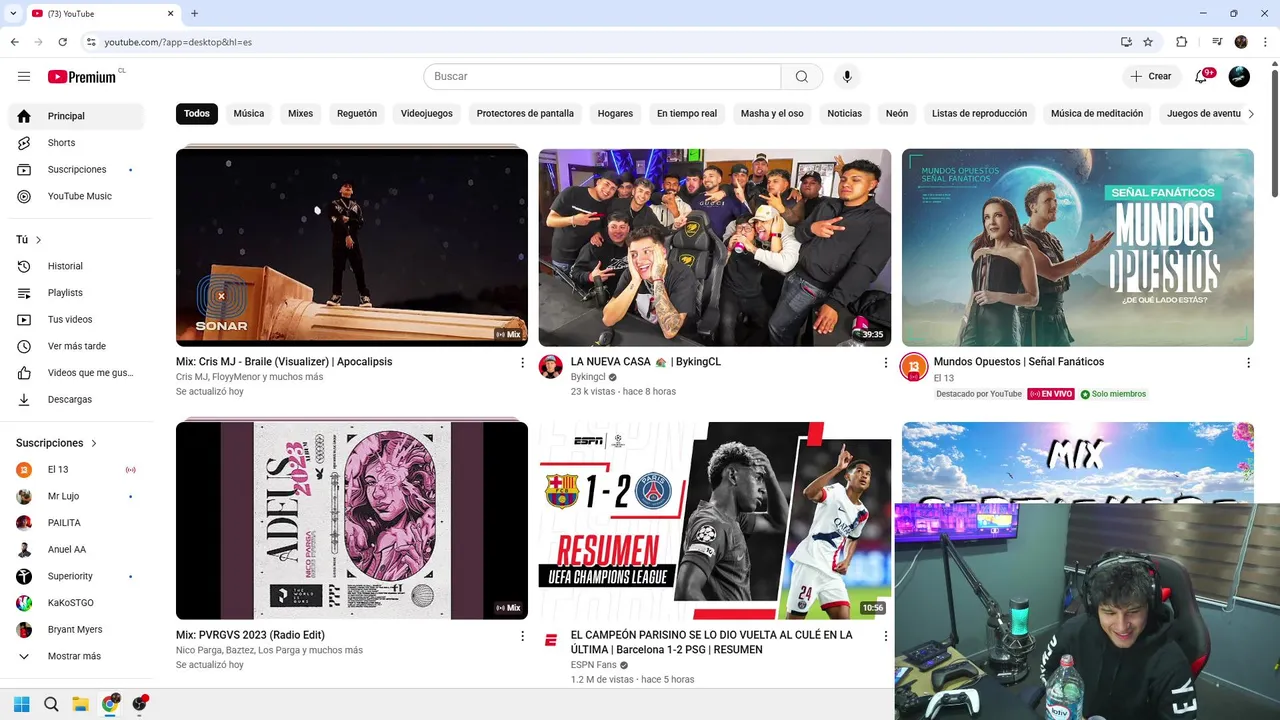Play LA NUEVA CASA BykingCL thumbnail
Screen dimensions: 1280x720
[715, 247]
